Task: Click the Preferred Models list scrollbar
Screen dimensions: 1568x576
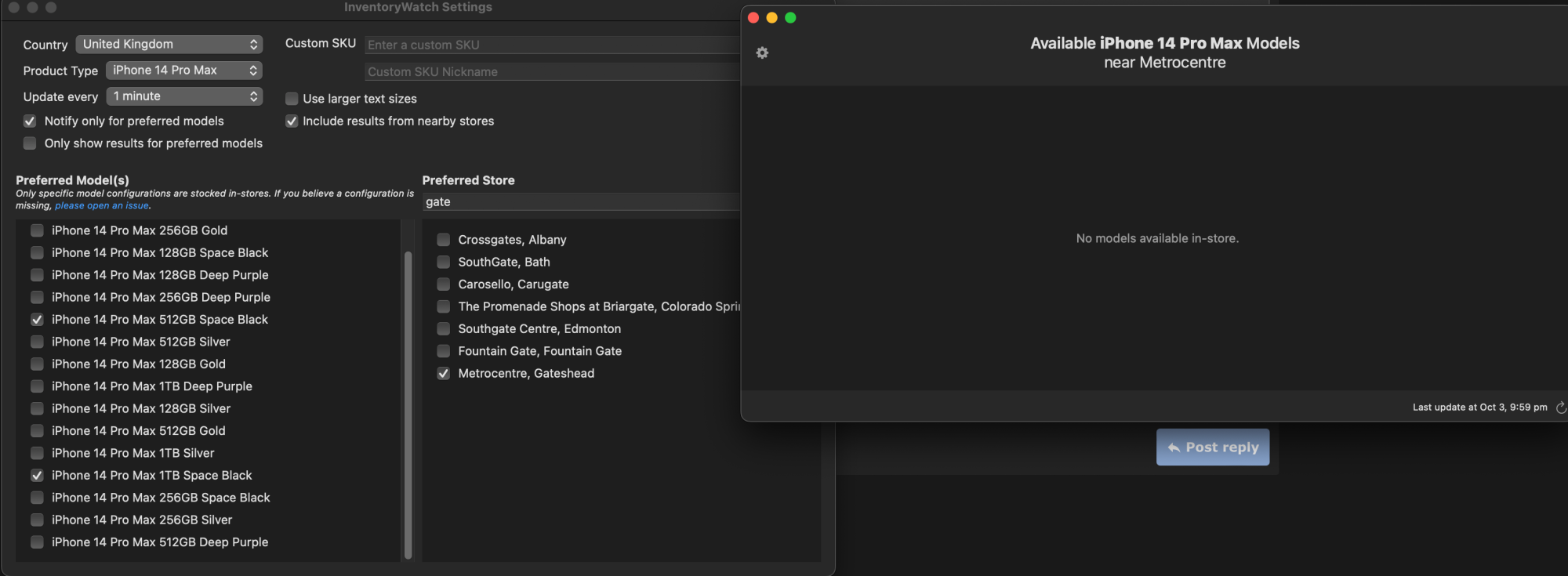Action: (x=408, y=405)
